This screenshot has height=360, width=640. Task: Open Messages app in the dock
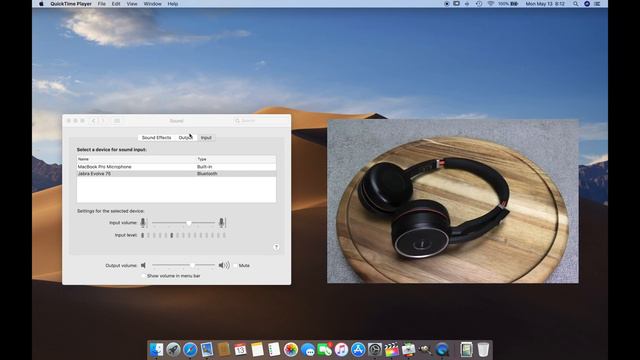tap(308, 350)
